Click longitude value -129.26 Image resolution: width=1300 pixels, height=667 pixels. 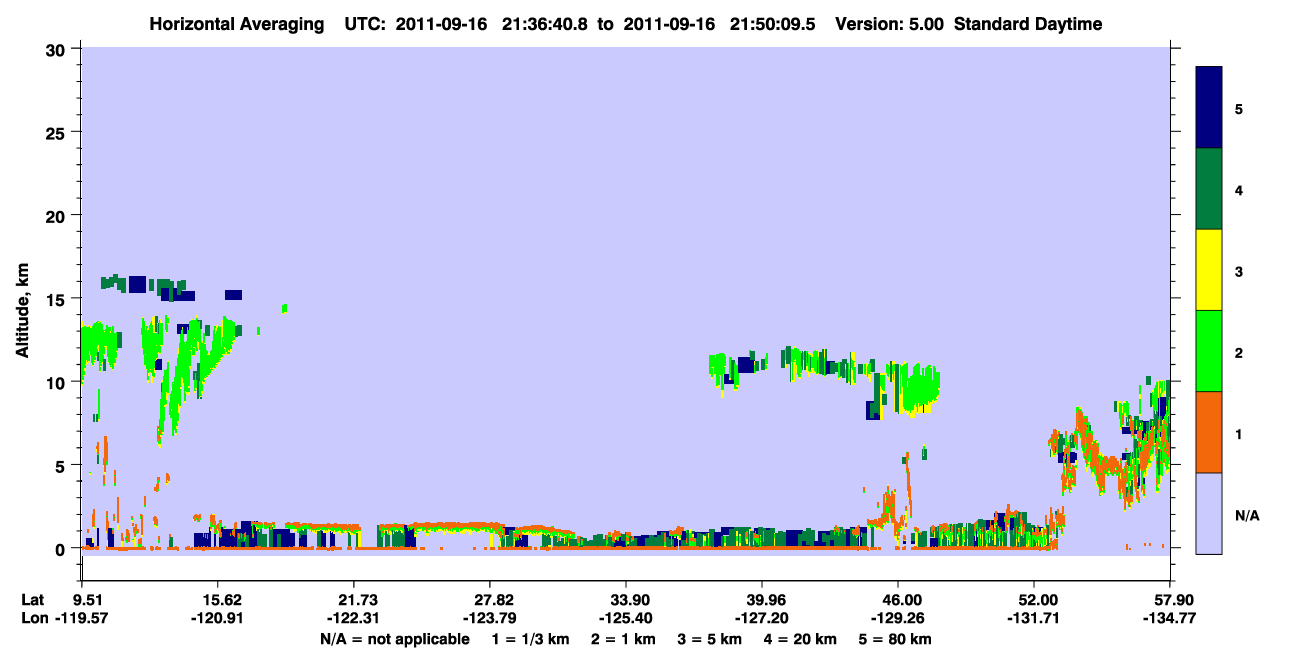[898, 618]
